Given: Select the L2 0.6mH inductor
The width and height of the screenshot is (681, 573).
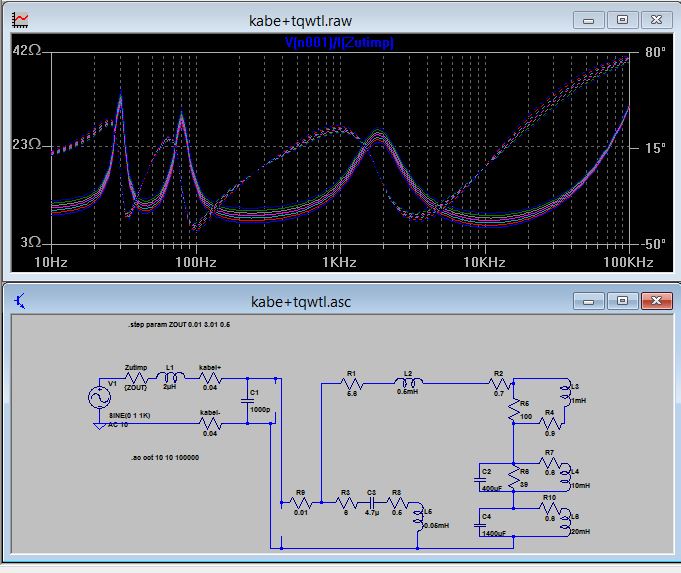Looking at the screenshot, I should coord(408,383).
